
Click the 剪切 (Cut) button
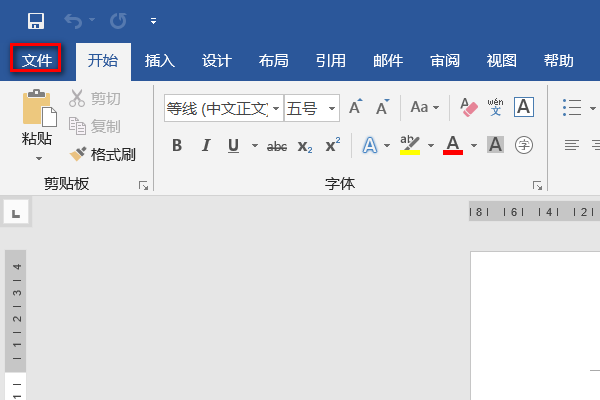95,98
